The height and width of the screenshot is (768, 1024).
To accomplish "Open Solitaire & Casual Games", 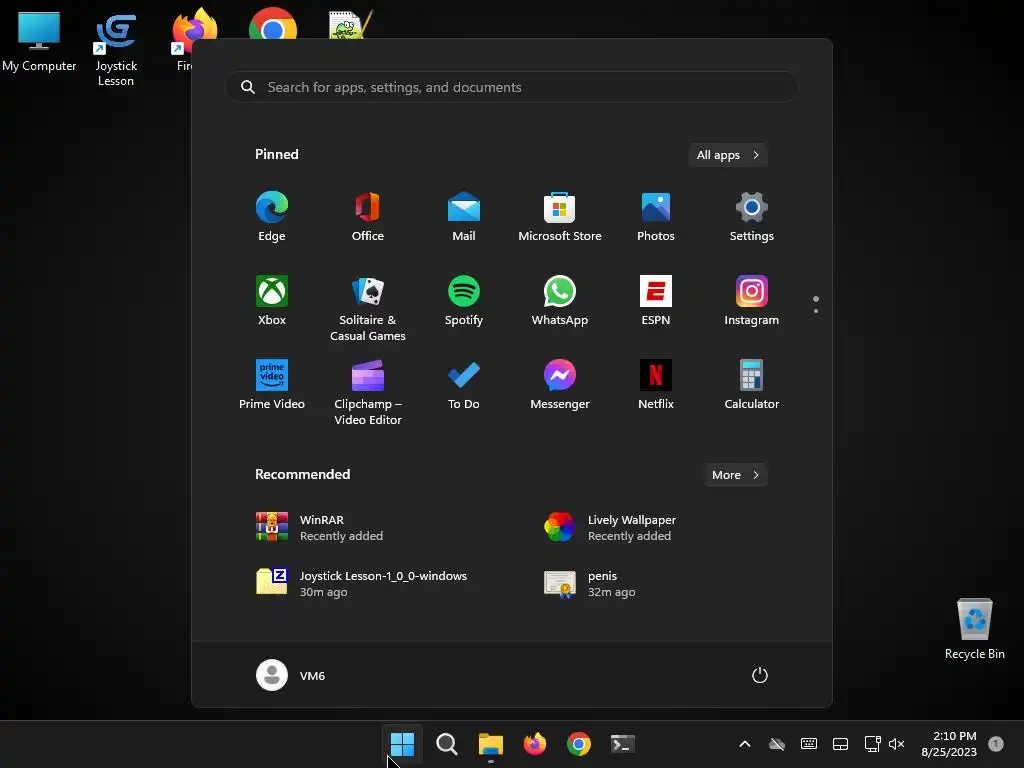I will click(368, 308).
